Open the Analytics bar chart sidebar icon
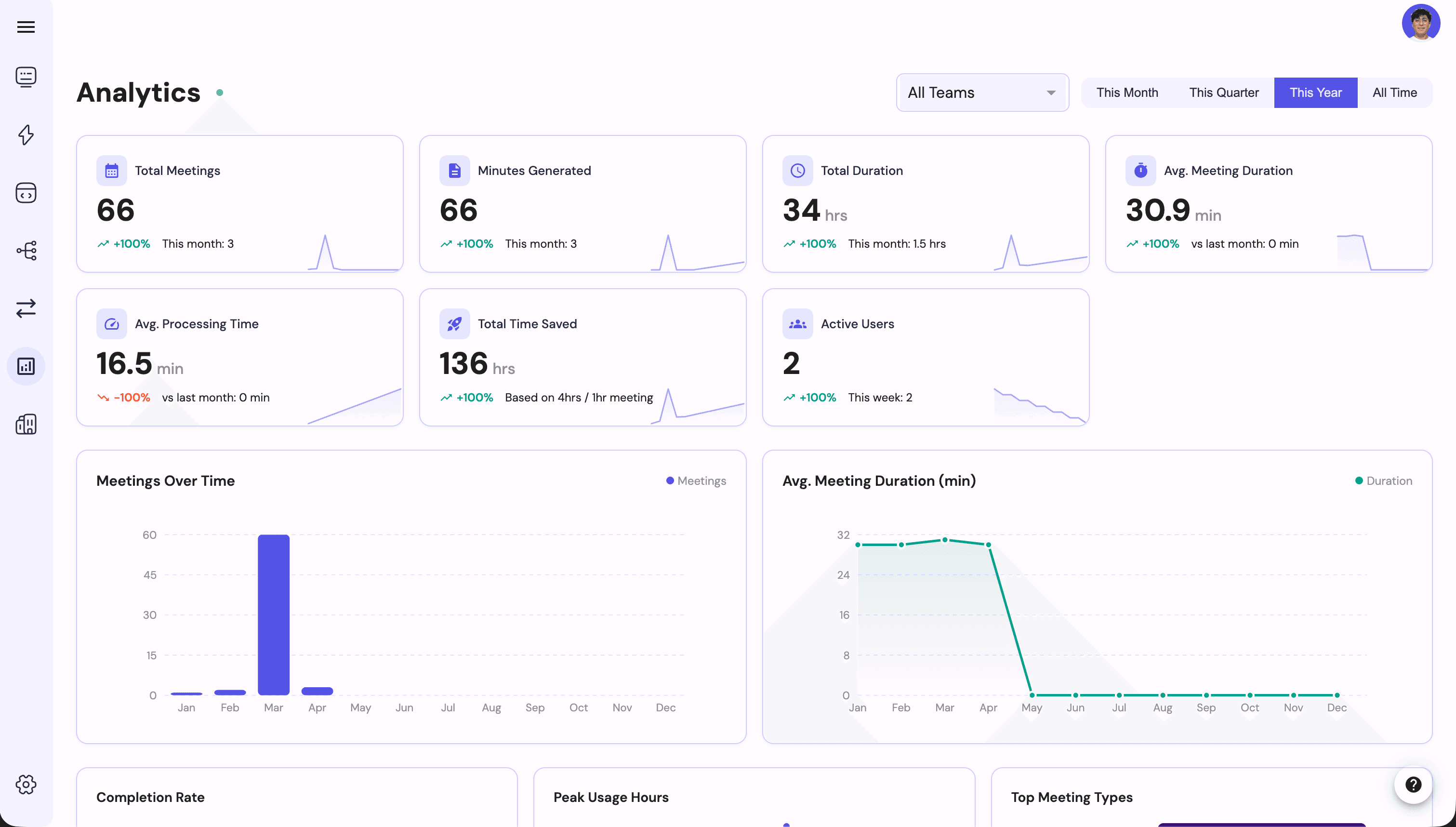The height and width of the screenshot is (827, 1456). 26,366
